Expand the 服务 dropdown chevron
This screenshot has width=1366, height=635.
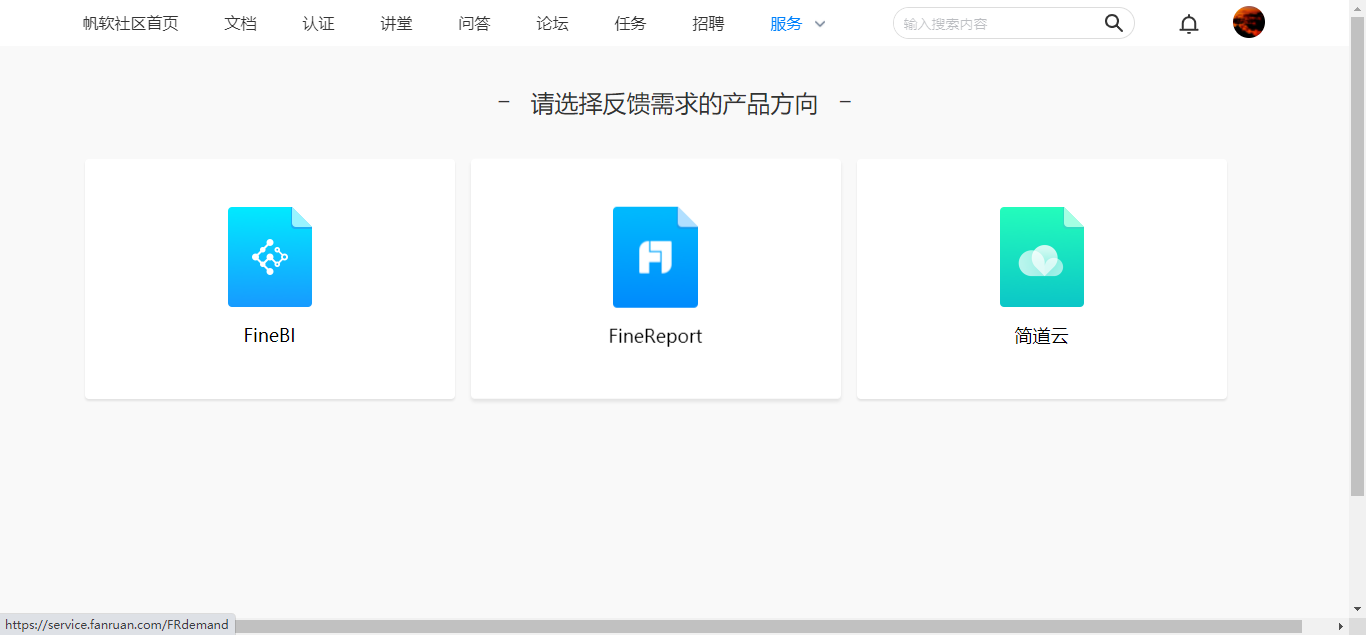pyautogui.click(x=820, y=24)
